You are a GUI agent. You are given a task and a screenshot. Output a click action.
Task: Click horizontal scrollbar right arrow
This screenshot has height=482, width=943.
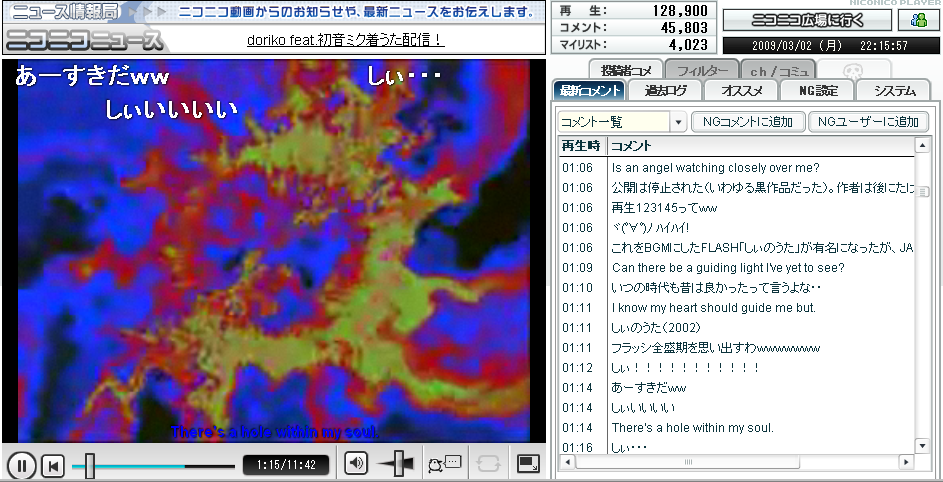click(x=906, y=462)
